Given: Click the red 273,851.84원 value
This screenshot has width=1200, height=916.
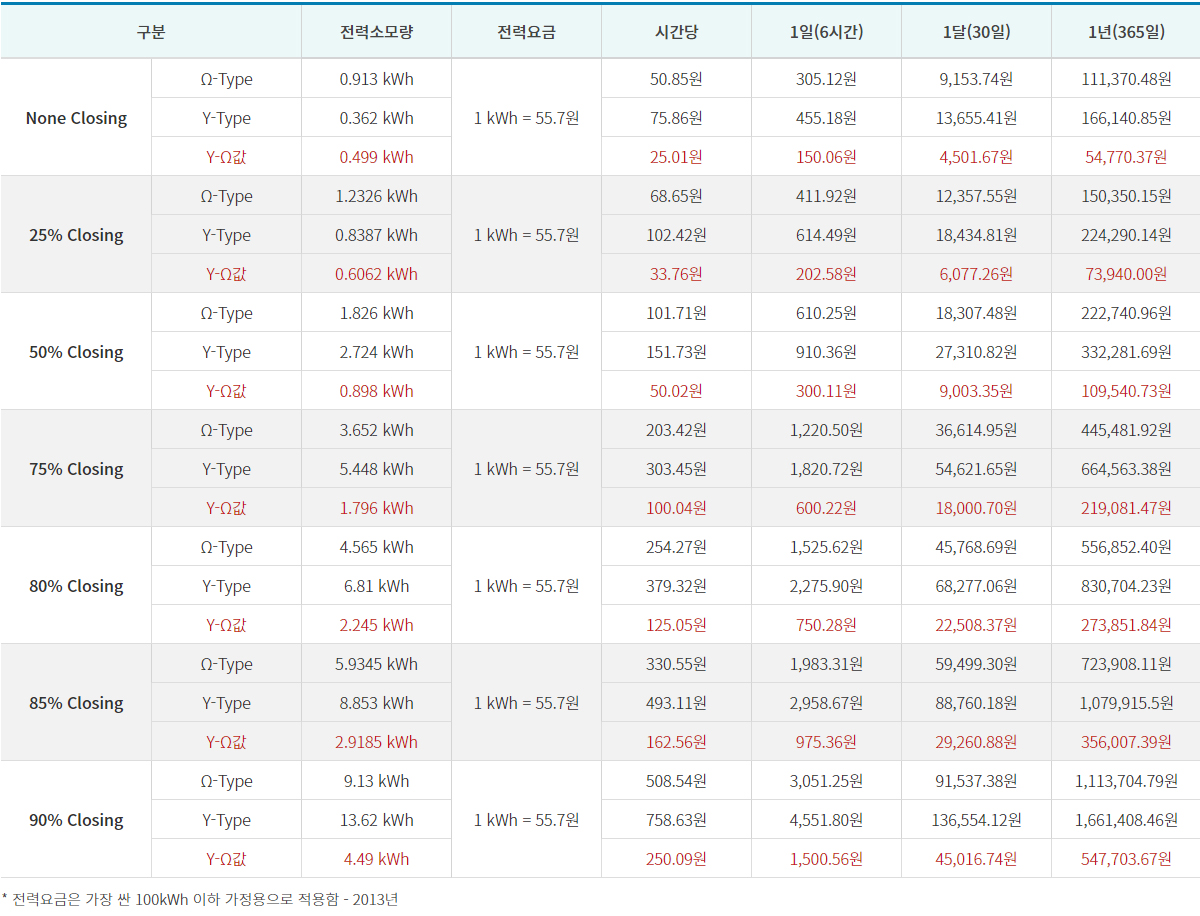Looking at the screenshot, I should (1126, 625).
